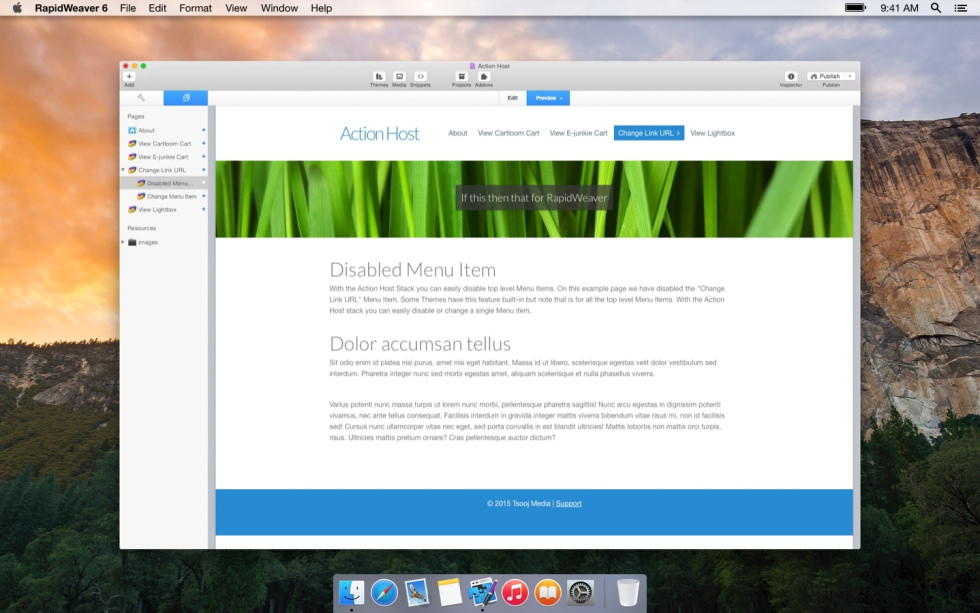
Task: Open the View menu
Action: [236, 8]
